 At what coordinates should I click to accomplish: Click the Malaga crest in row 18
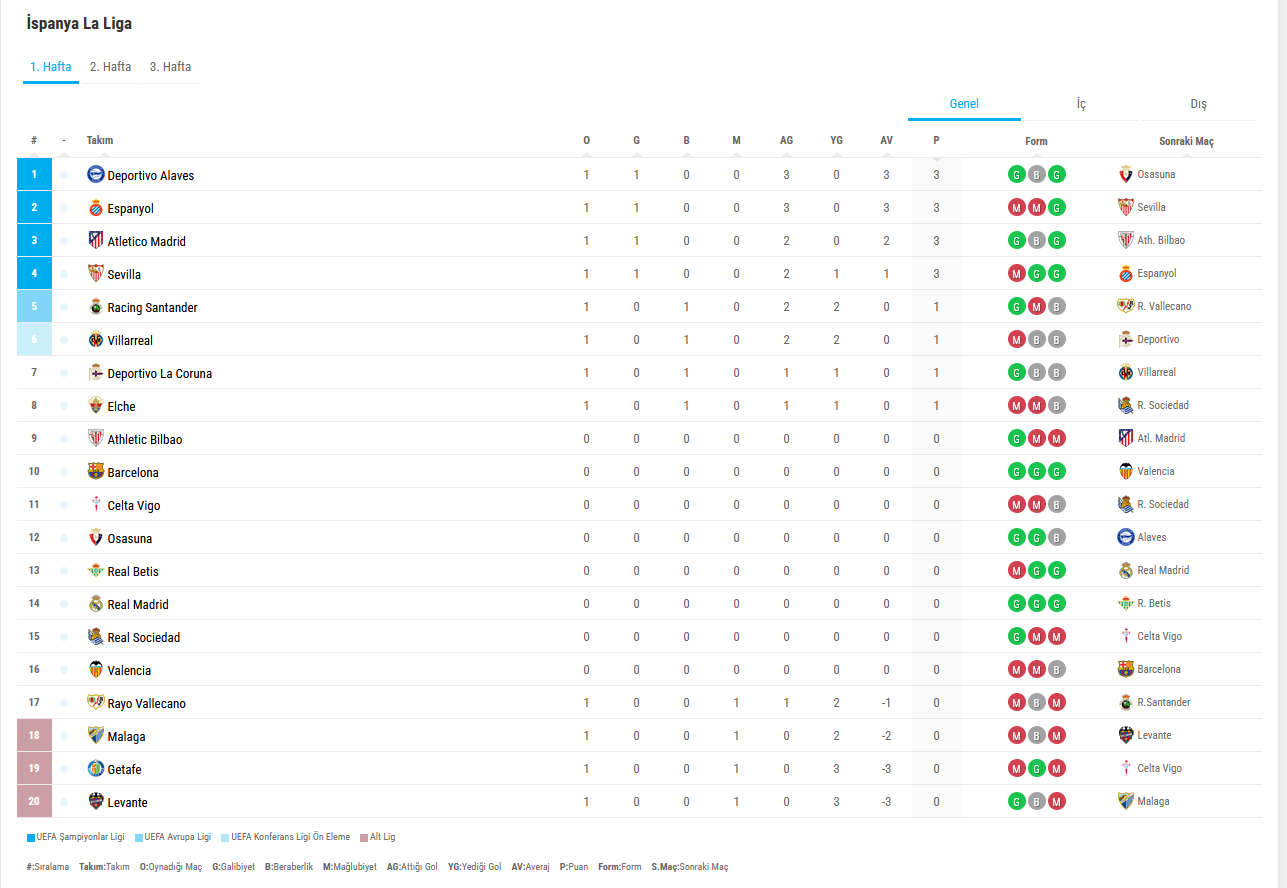(96, 735)
